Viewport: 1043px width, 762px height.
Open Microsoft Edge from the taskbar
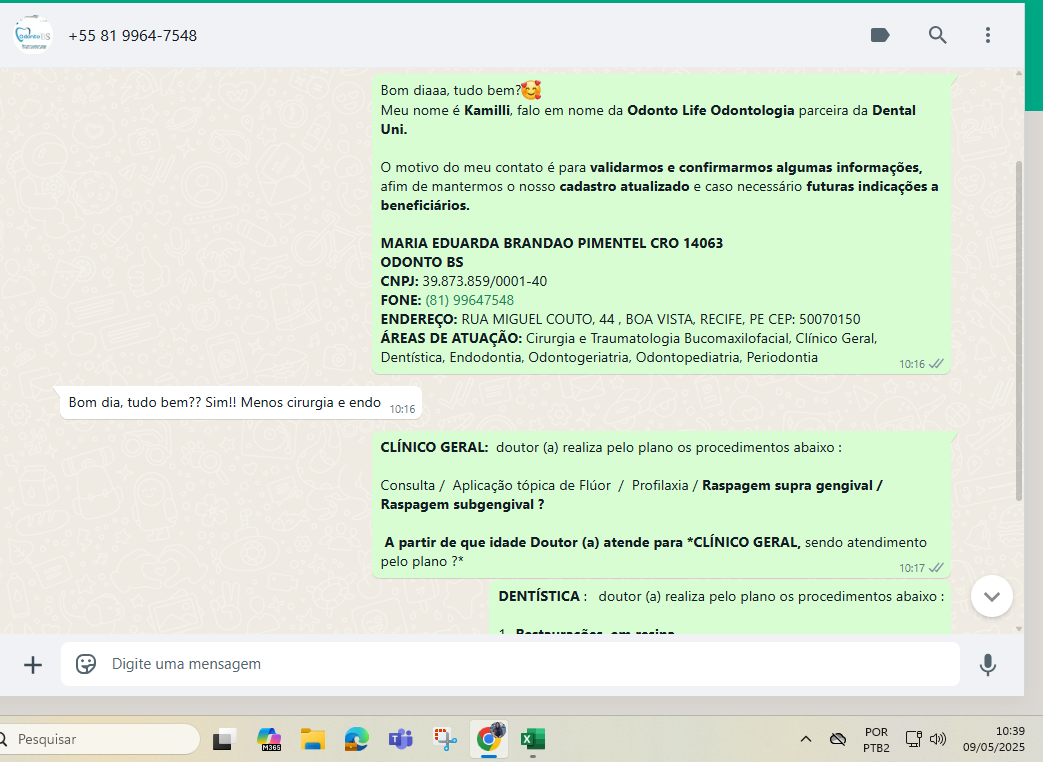tap(357, 739)
